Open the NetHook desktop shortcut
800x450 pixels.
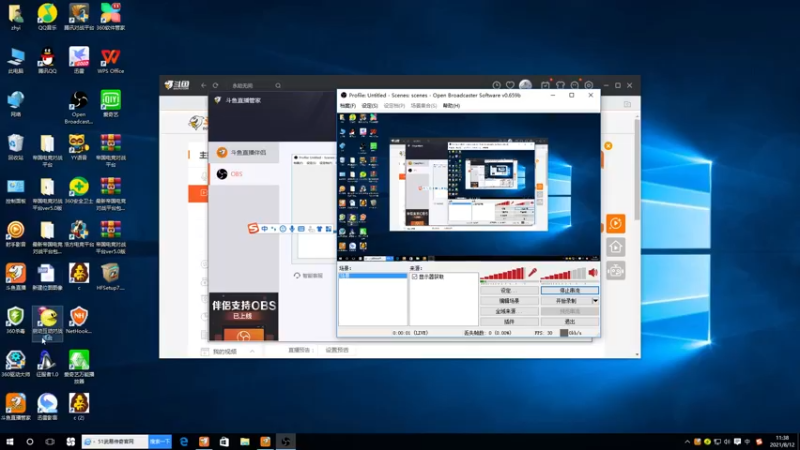79,320
